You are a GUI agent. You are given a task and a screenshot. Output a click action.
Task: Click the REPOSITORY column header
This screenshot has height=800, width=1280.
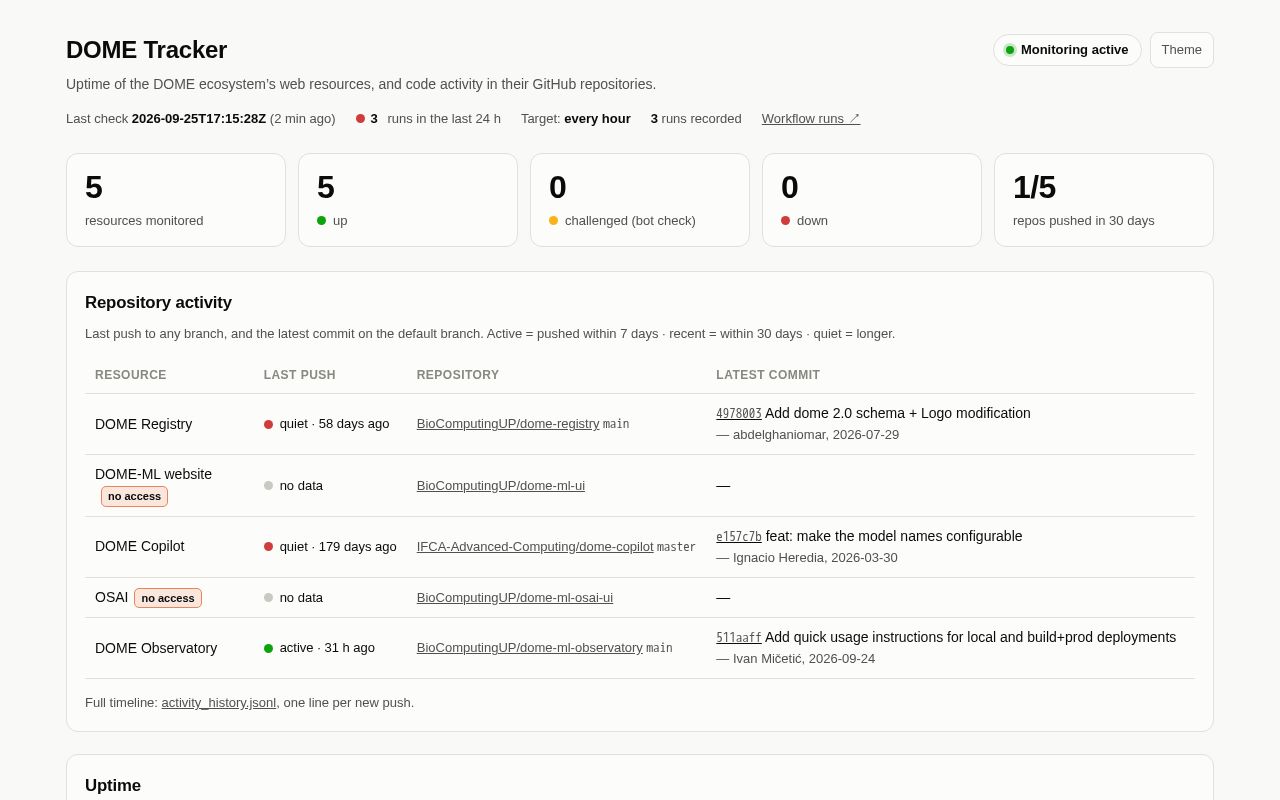(458, 375)
